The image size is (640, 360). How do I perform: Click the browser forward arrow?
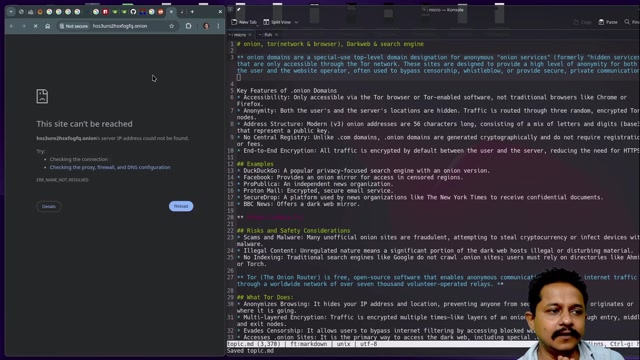tap(24, 26)
